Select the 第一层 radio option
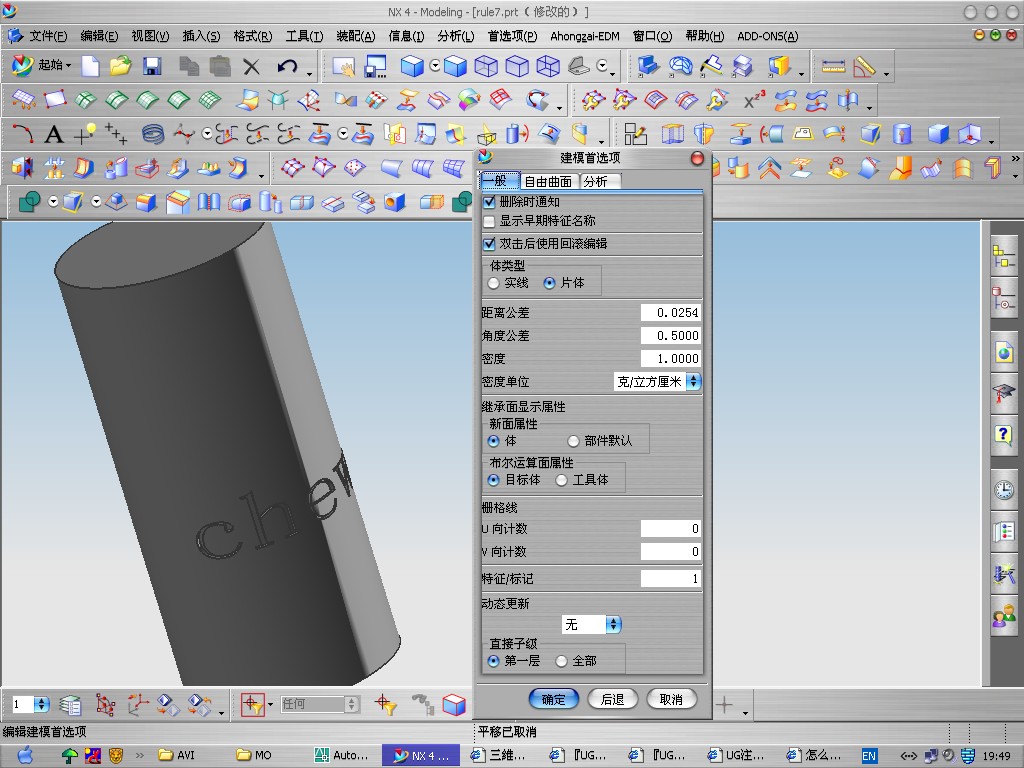This screenshot has width=1024, height=768. pyautogui.click(x=494, y=661)
